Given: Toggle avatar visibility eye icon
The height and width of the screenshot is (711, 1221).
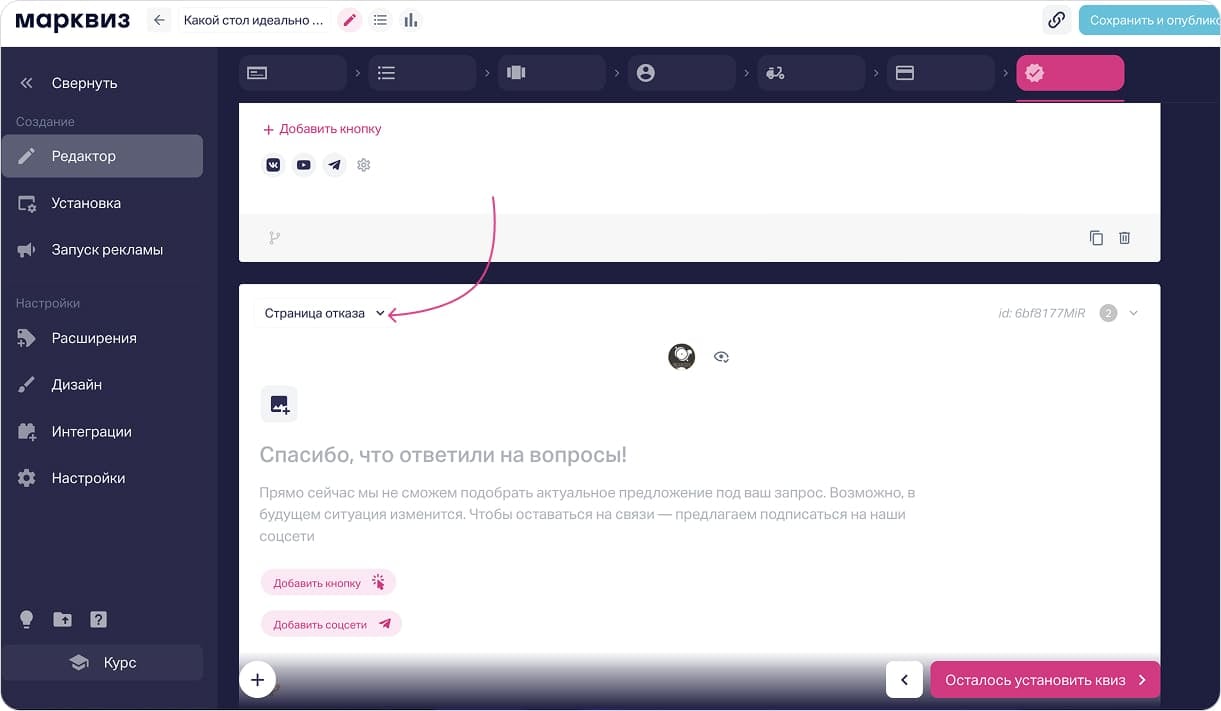Looking at the screenshot, I should click(x=721, y=356).
